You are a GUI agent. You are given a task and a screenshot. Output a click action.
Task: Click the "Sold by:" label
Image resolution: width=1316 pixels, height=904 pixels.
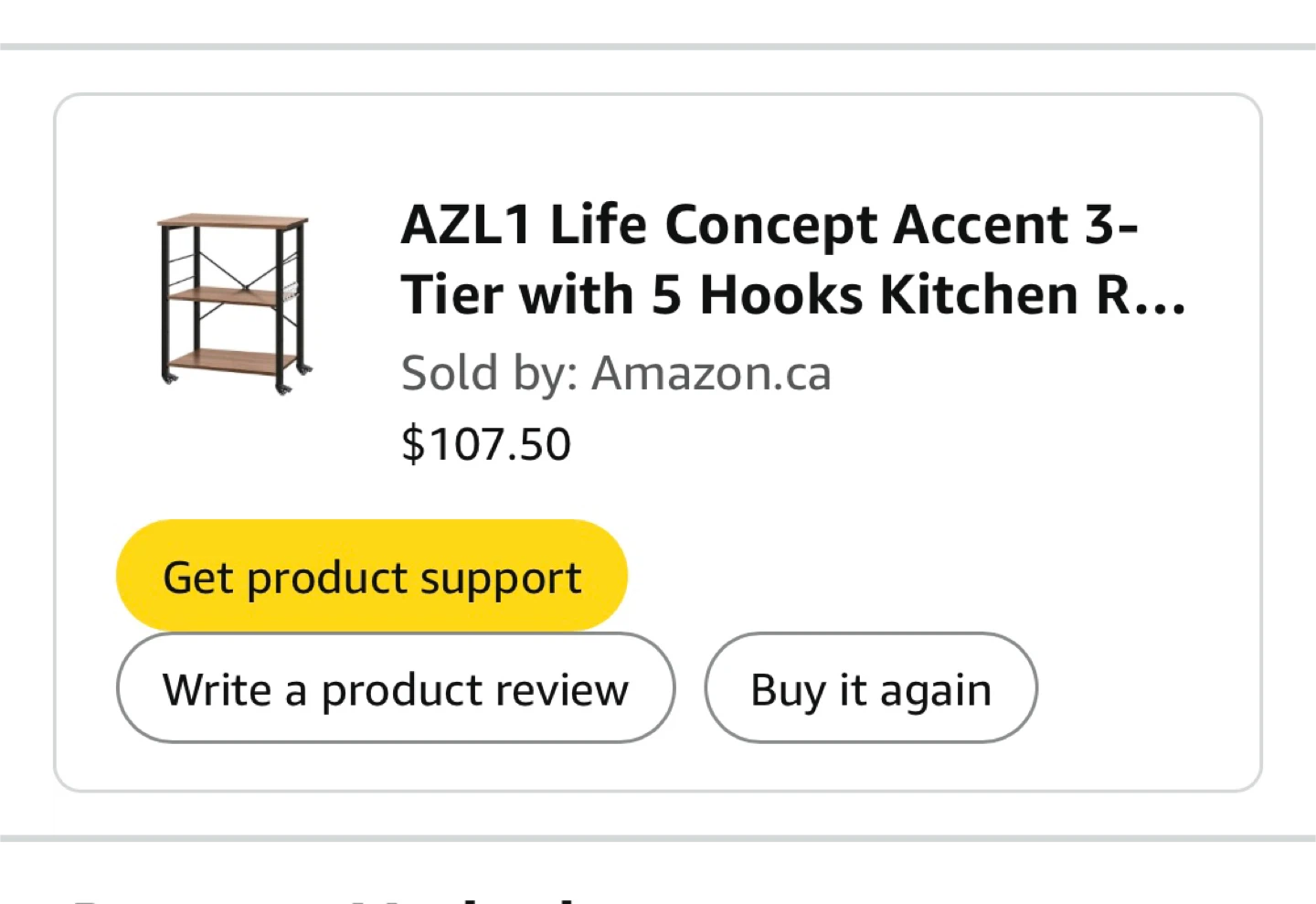pos(490,373)
